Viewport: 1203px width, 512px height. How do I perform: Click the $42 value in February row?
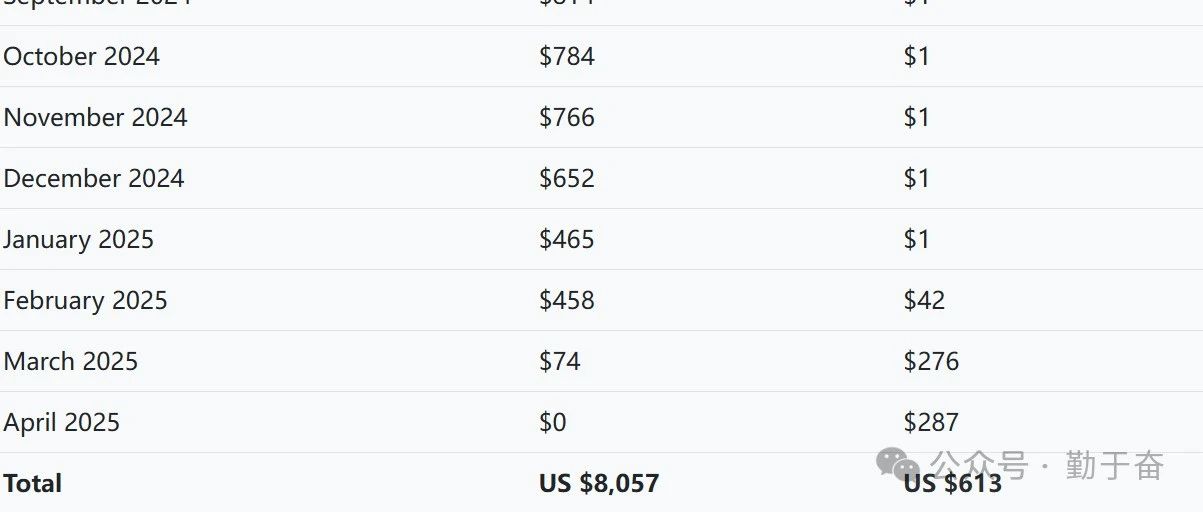click(925, 301)
